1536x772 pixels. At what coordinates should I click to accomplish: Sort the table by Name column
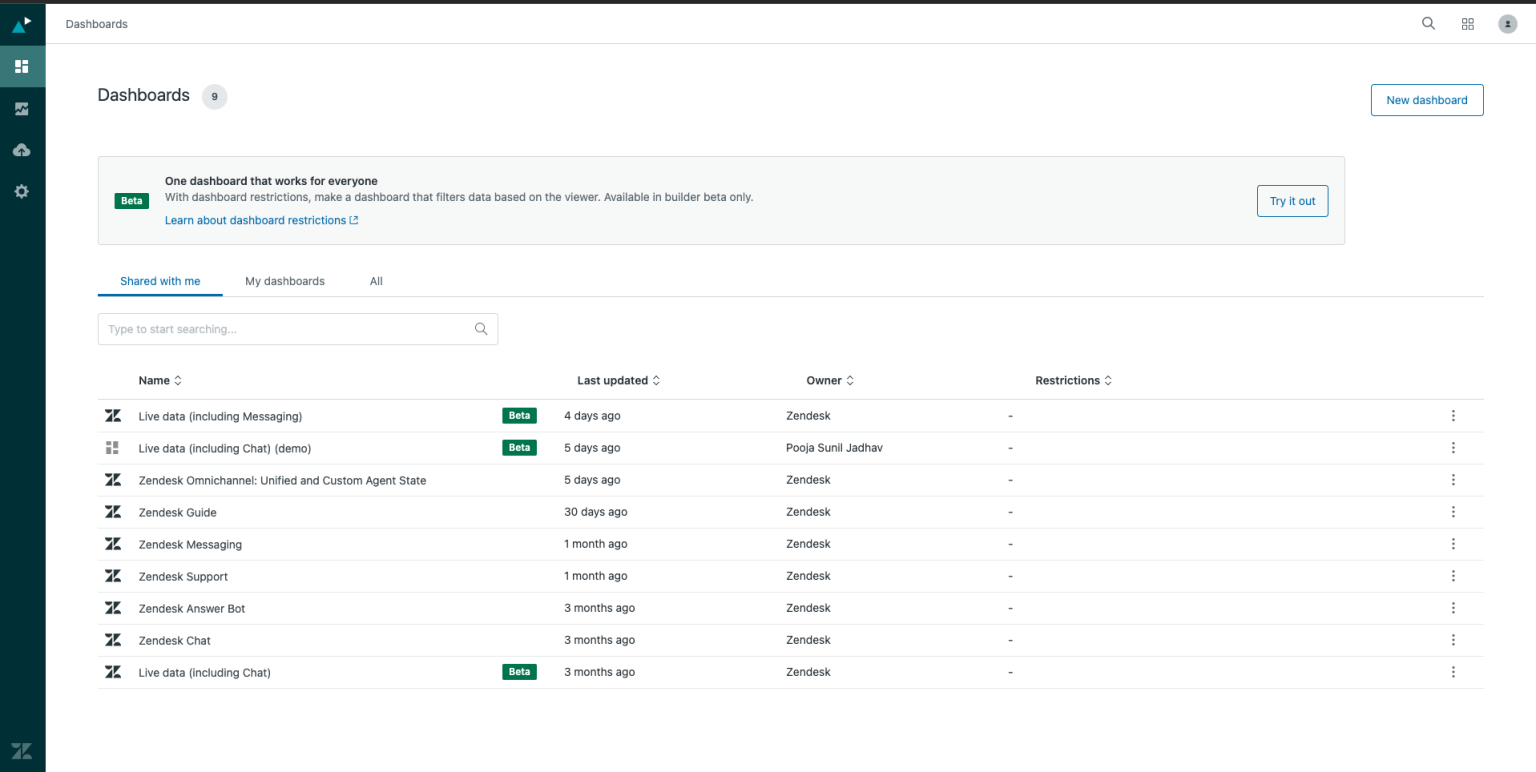coord(160,381)
